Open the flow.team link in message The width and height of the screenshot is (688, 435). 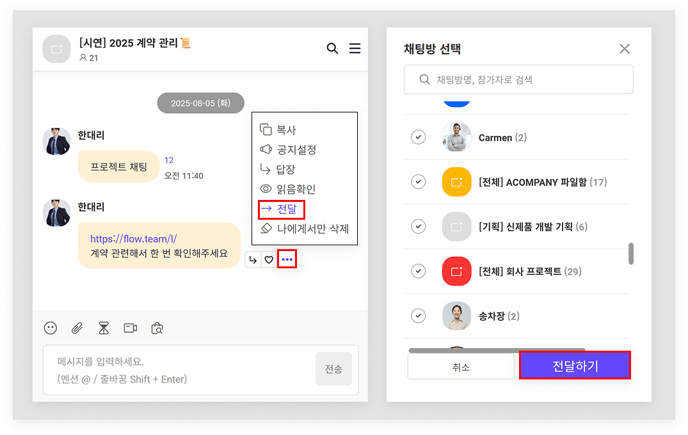(x=133, y=239)
